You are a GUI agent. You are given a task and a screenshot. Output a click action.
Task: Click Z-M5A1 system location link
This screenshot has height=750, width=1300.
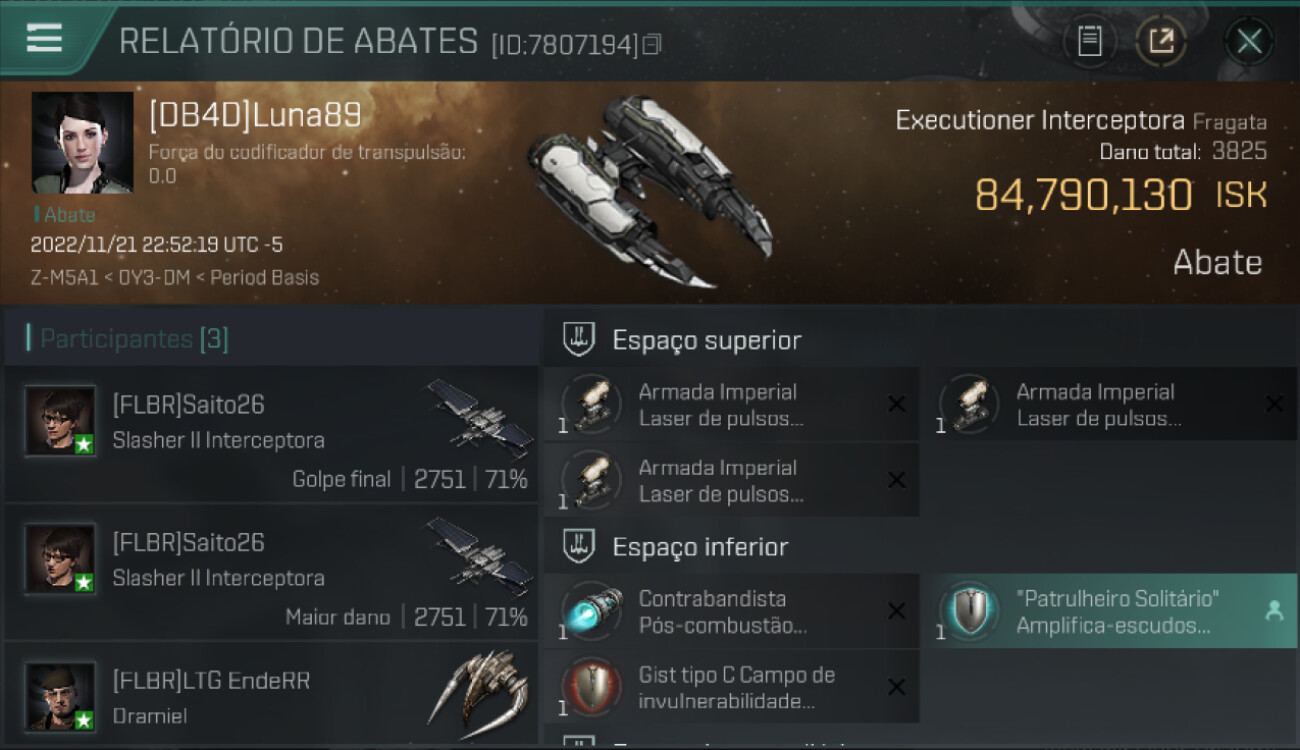(x=62, y=277)
